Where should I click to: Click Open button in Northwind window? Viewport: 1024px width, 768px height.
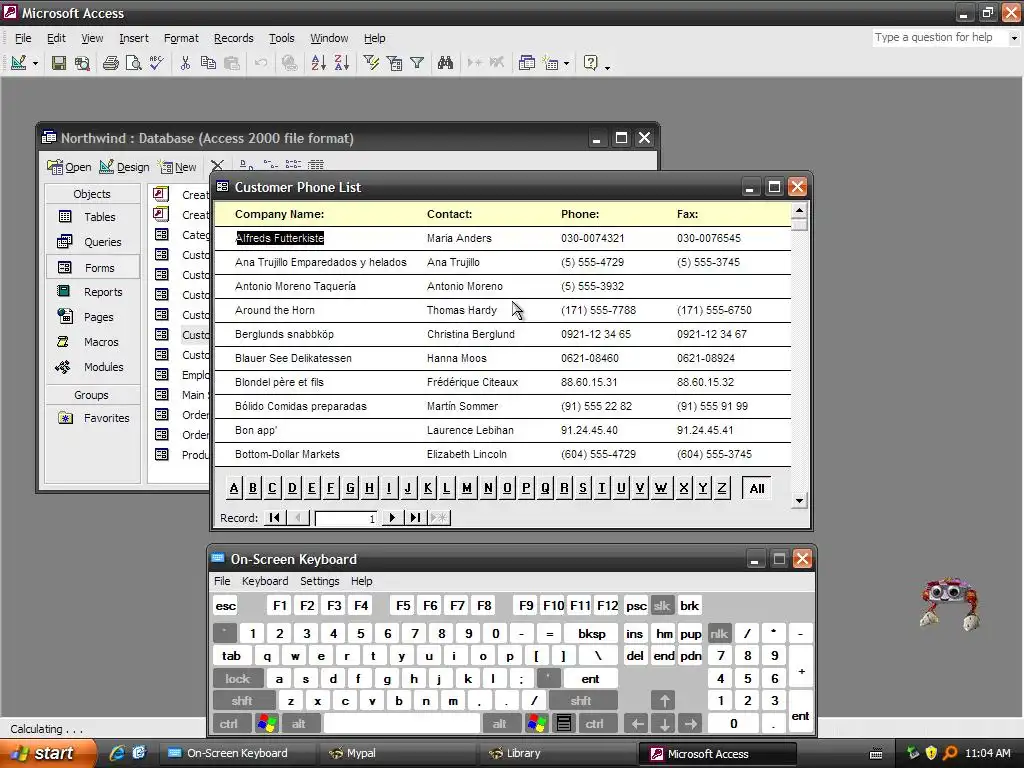pyautogui.click(x=69, y=167)
